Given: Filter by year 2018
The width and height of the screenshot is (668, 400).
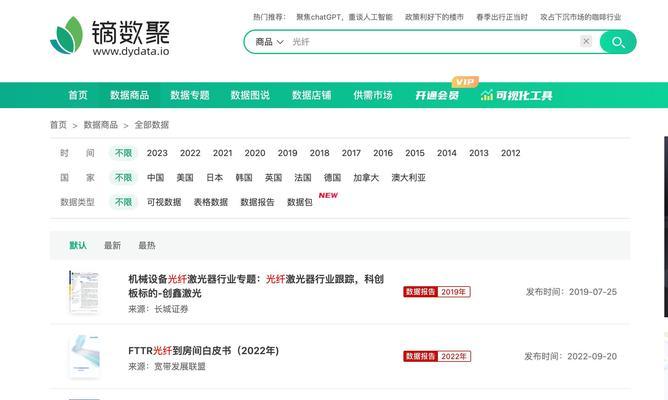Looking at the screenshot, I should [320, 153].
